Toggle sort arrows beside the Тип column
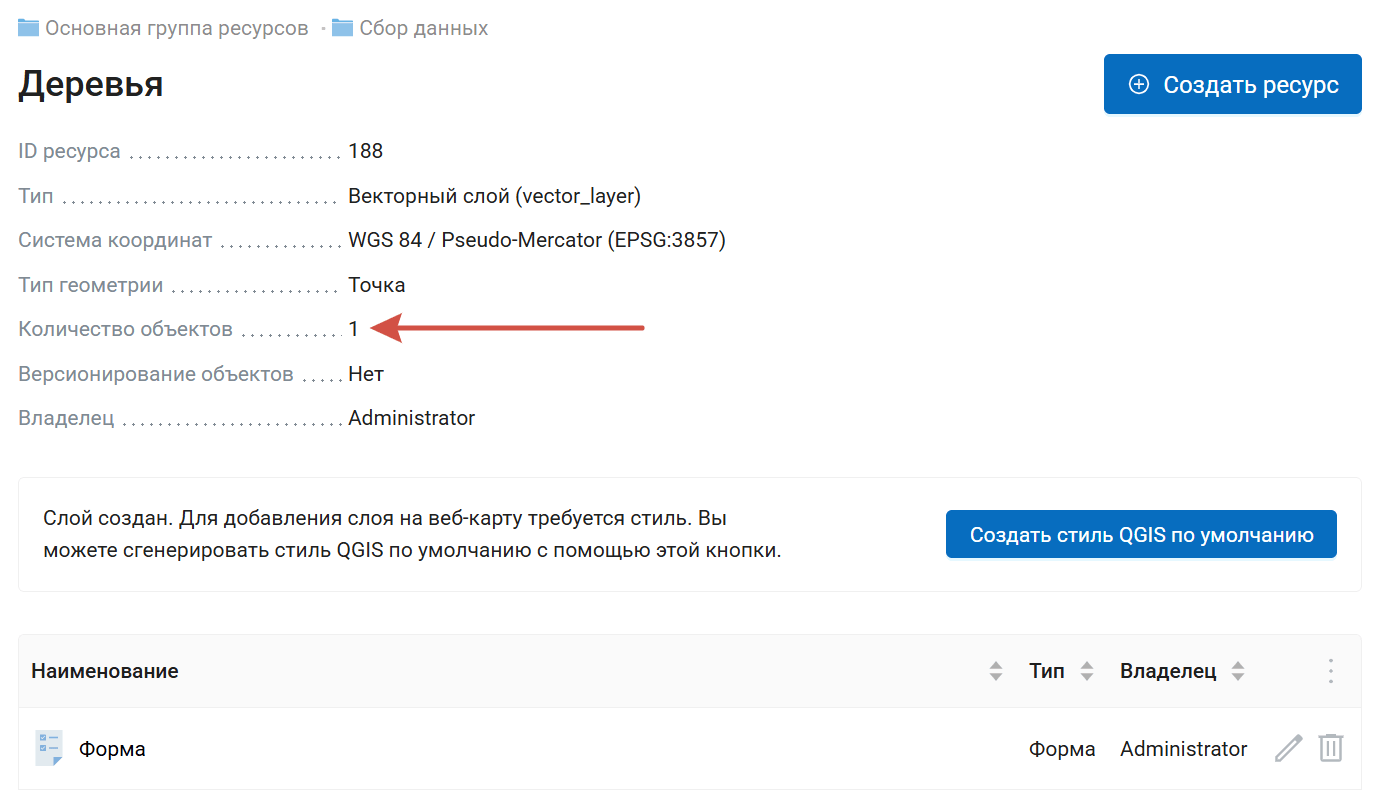 tap(1087, 671)
